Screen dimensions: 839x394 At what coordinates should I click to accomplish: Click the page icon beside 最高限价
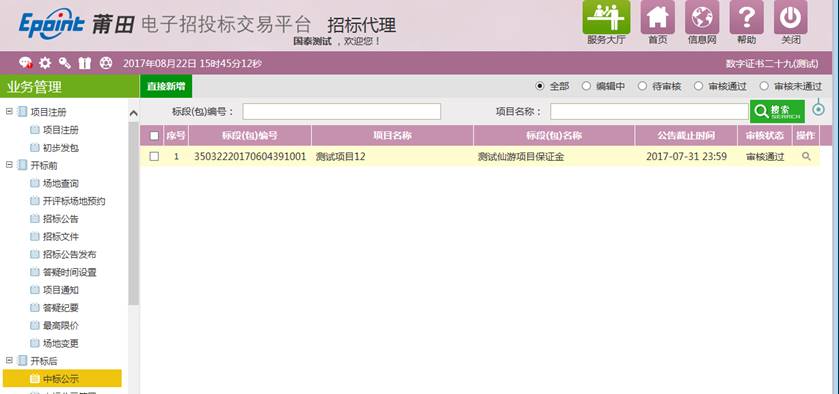tap(35, 325)
